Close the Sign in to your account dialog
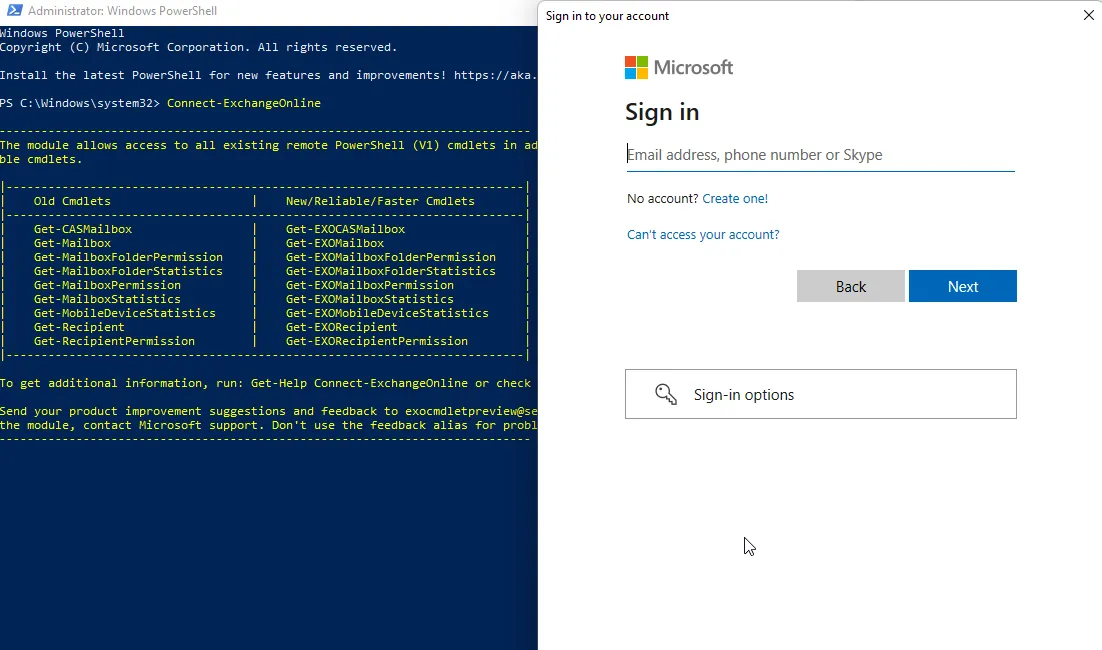 pyautogui.click(x=1089, y=15)
